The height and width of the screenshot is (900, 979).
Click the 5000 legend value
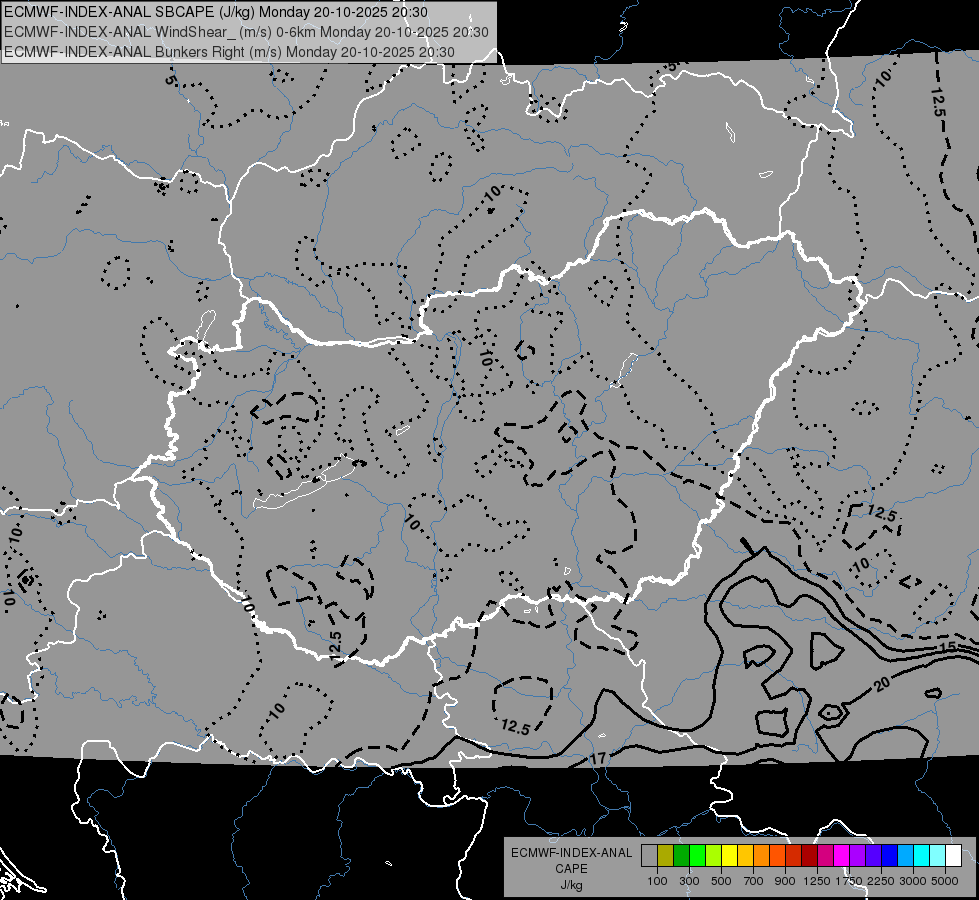[945, 881]
